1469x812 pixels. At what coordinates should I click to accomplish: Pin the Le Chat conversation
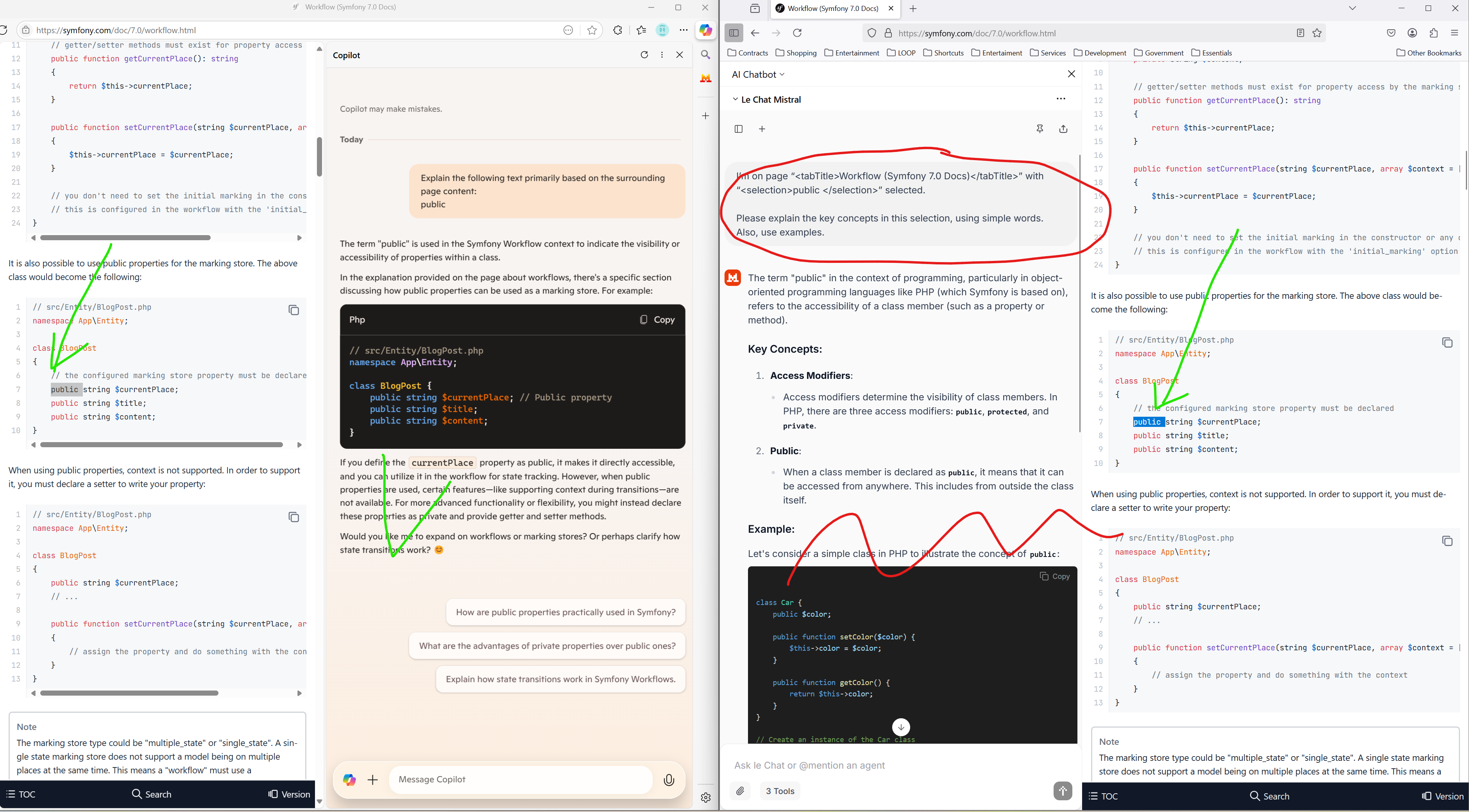click(1040, 129)
